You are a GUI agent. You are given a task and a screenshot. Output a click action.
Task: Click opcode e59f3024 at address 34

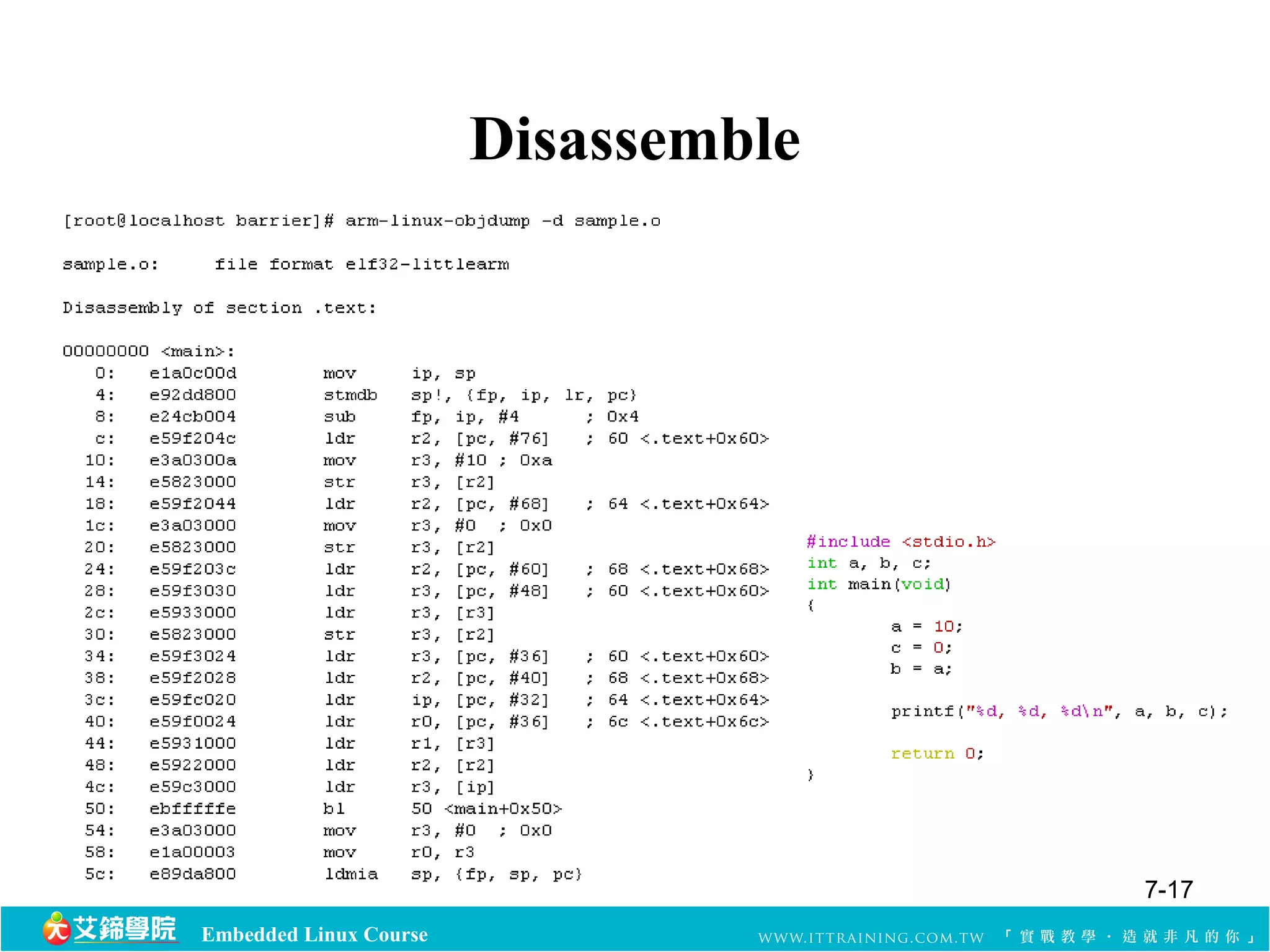[x=193, y=656]
